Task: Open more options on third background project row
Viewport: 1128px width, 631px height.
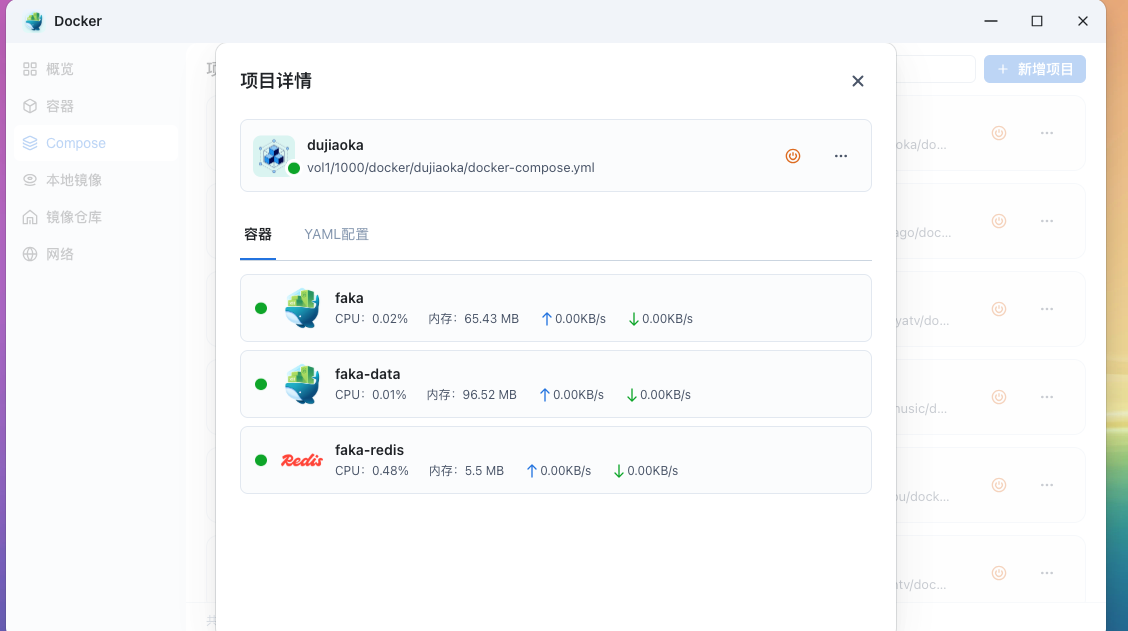Action: 1047,309
